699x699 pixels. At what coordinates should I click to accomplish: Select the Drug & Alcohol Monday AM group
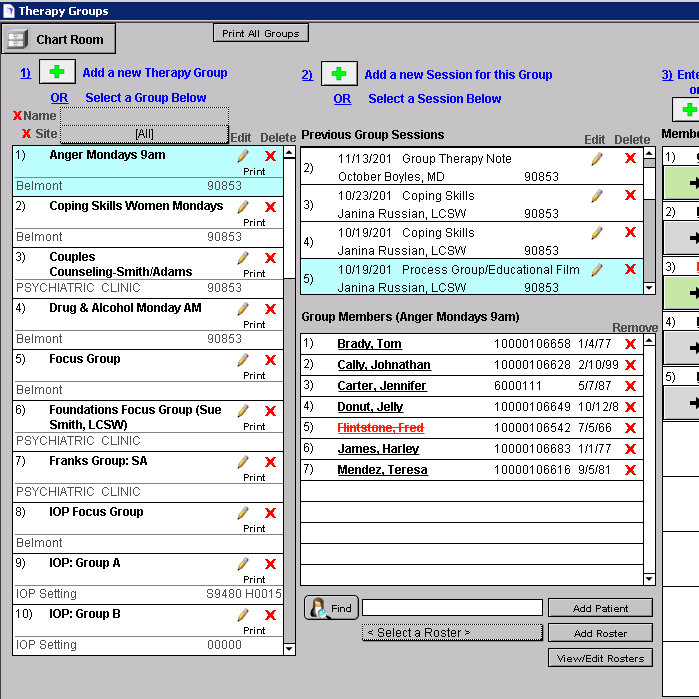125,308
